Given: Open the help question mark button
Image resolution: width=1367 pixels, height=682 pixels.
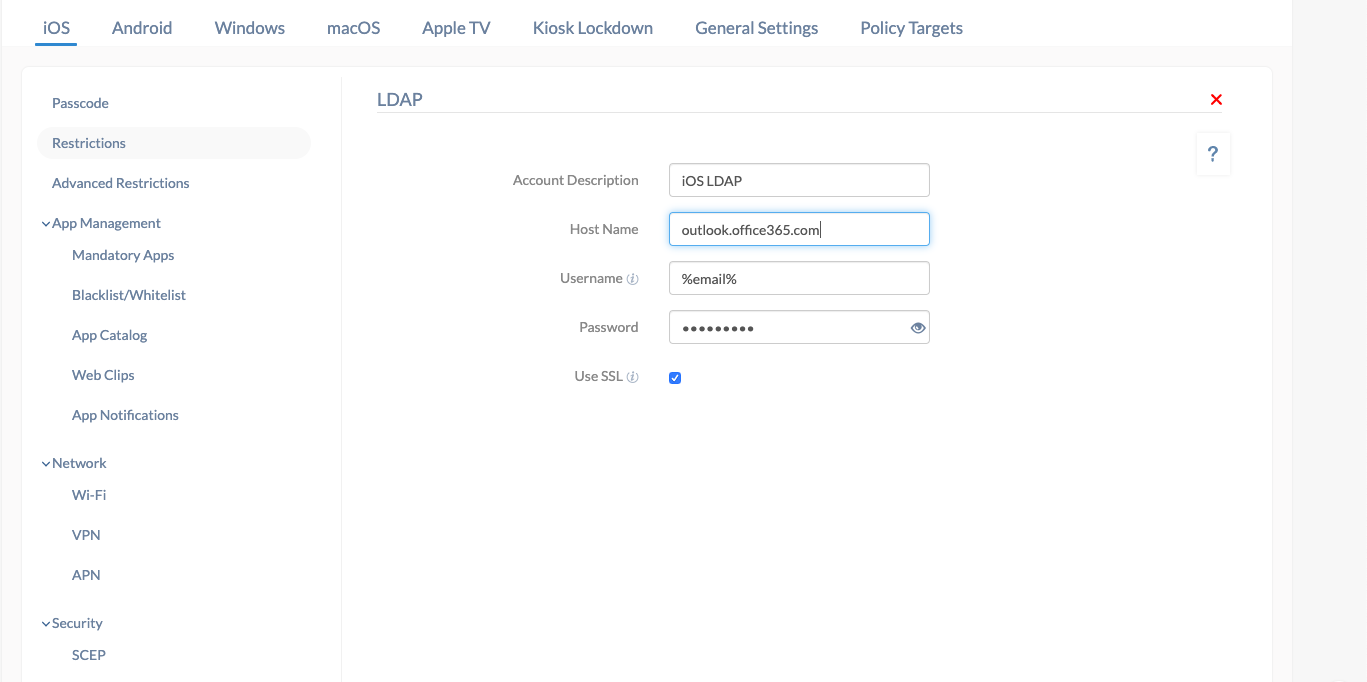Looking at the screenshot, I should [1213, 154].
